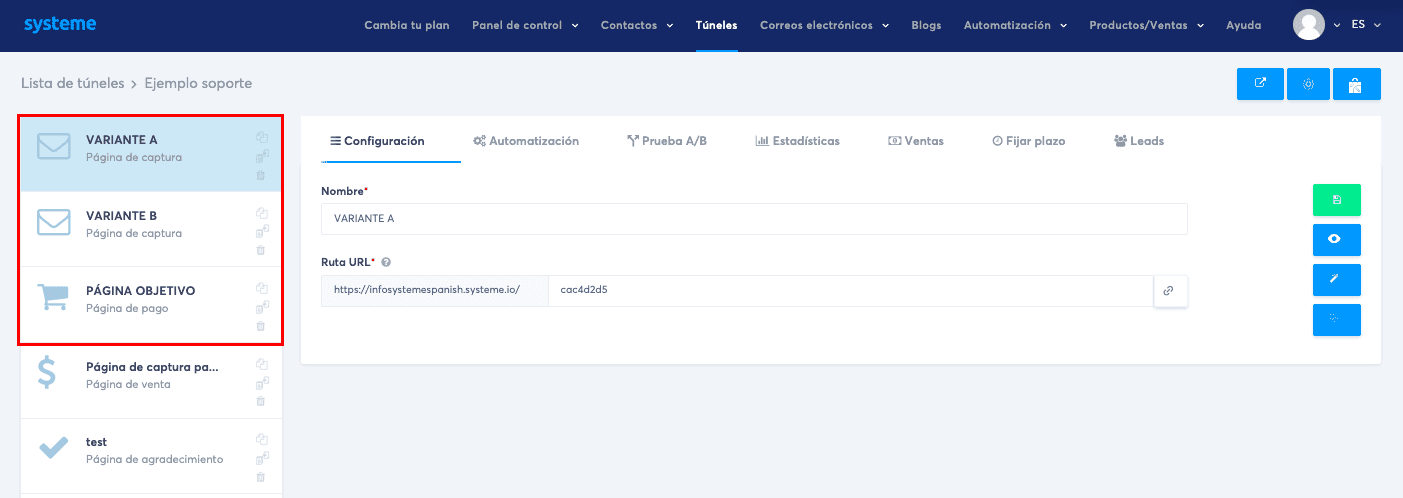The width and height of the screenshot is (1403, 498).
Task: Delete the PÁGINA OBJETIVO step
Action: click(261, 326)
